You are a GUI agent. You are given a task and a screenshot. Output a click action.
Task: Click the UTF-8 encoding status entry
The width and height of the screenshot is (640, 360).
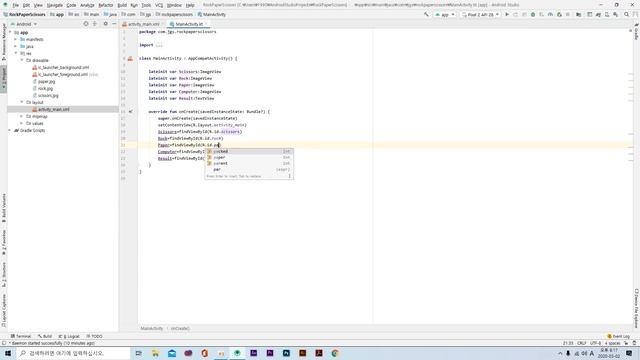click(595, 343)
